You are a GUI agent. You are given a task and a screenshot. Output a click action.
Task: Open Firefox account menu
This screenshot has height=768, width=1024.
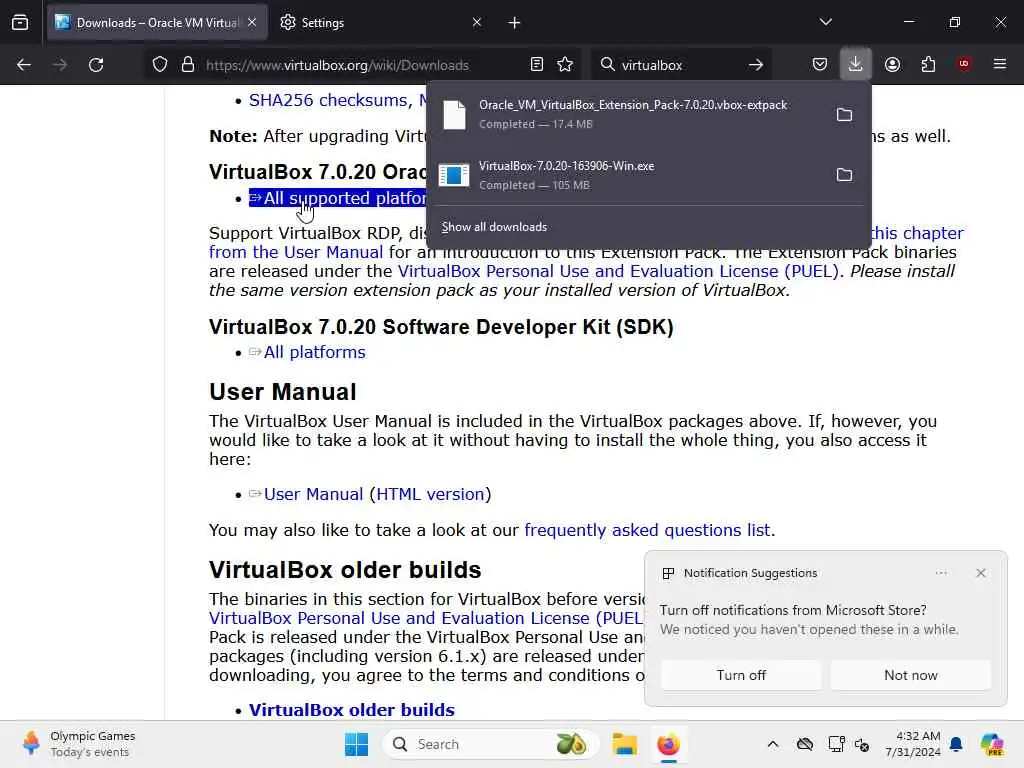tap(892, 64)
